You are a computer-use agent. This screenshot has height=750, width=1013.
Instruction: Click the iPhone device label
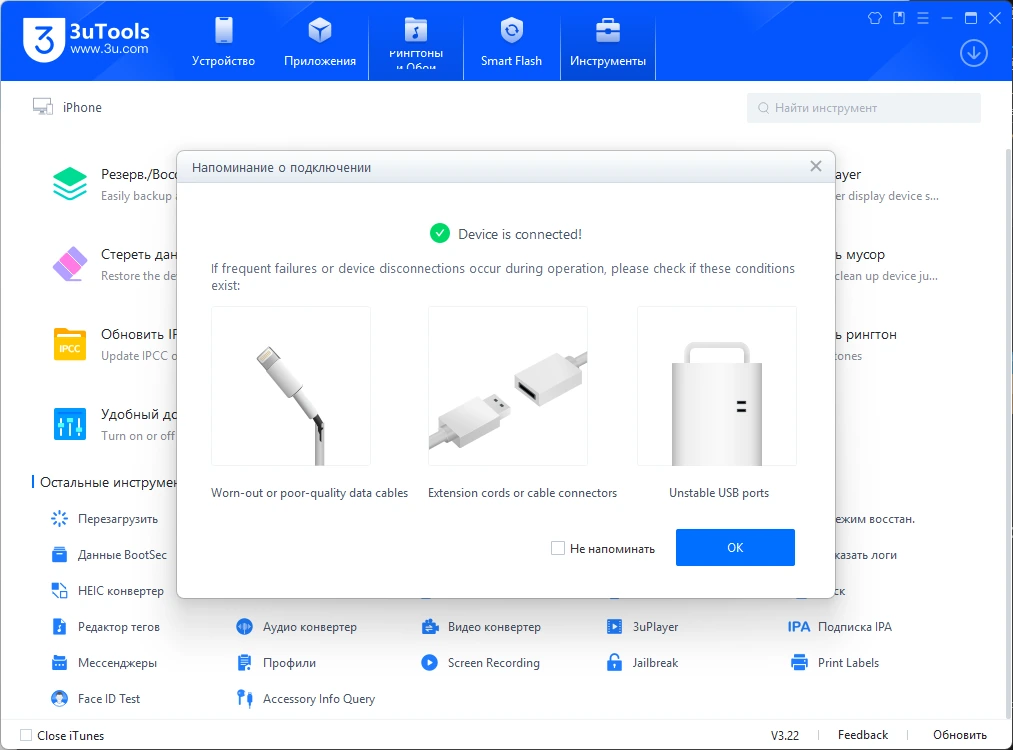point(82,107)
